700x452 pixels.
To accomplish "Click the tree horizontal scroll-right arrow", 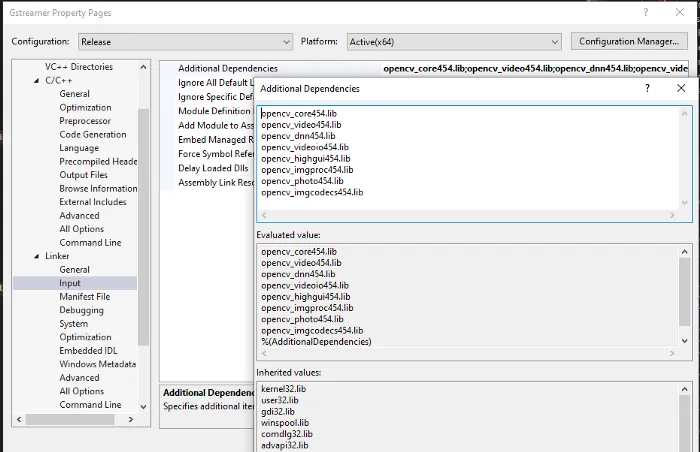I will (x=131, y=419).
